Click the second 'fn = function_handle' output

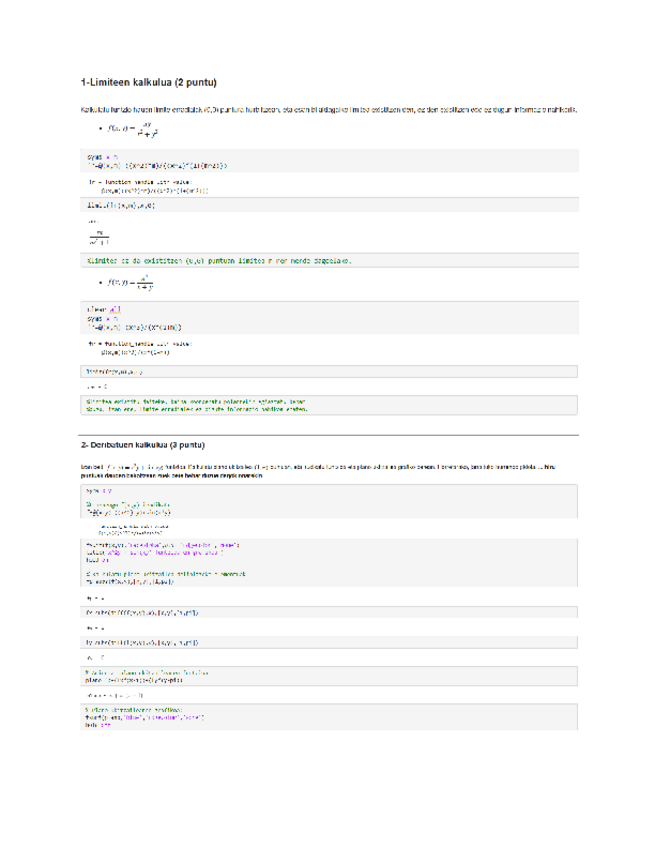click(x=140, y=347)
